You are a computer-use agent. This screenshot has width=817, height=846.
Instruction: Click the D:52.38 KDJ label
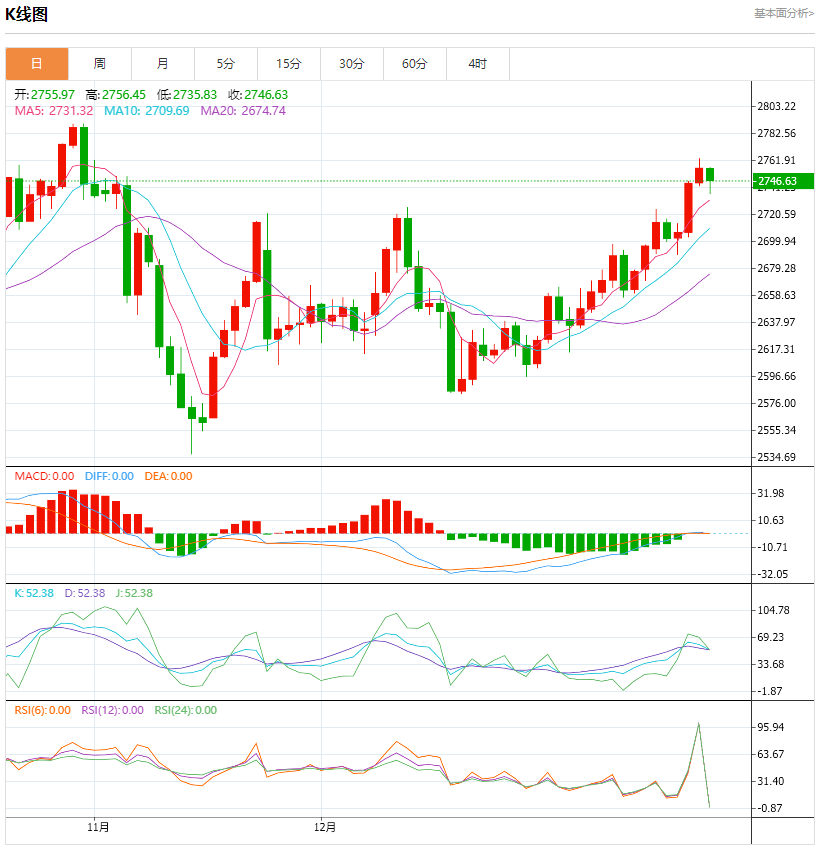point(85,593)
